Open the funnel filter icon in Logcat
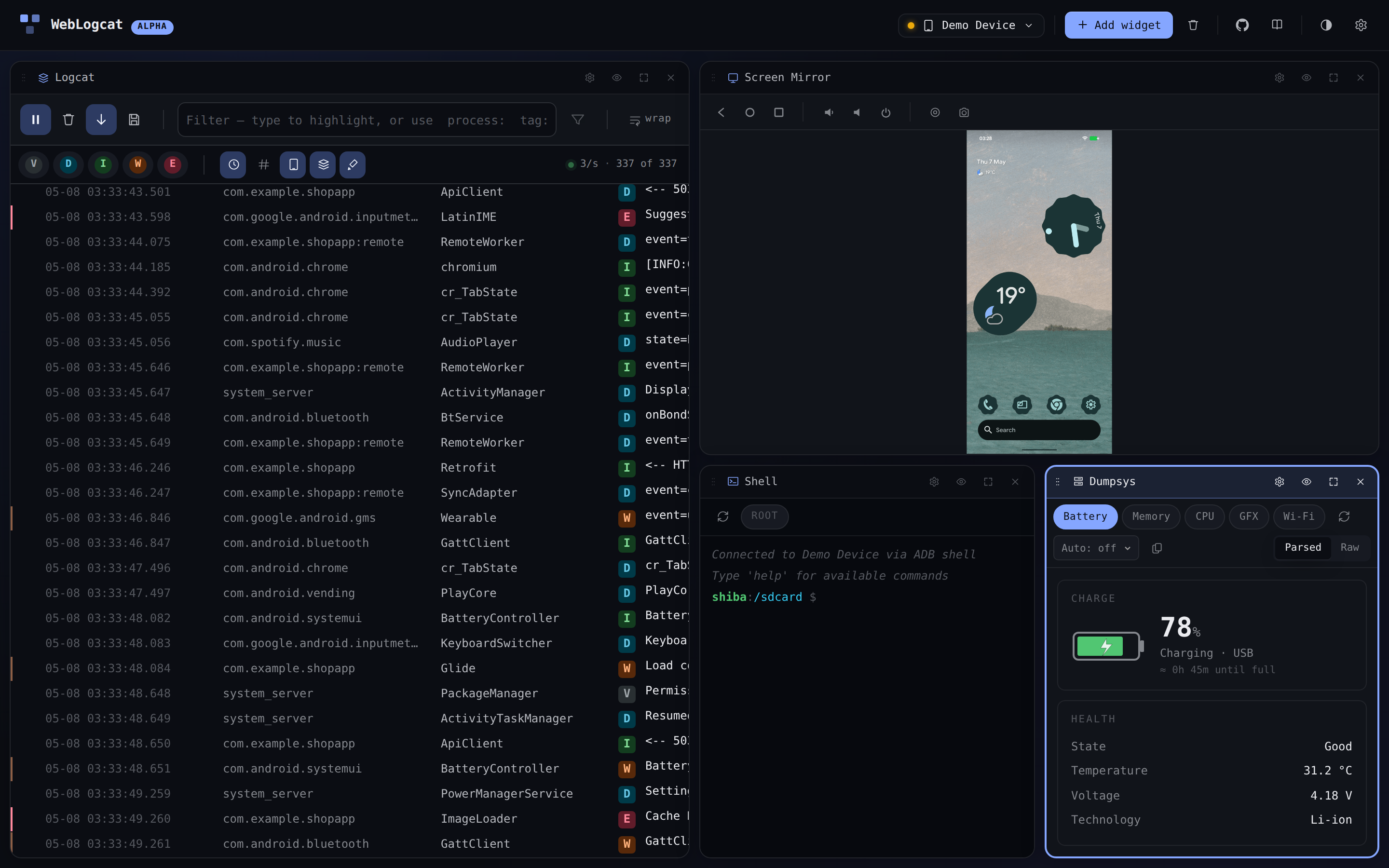This screenshot has width=1389, height=868. (x=578, y=120)
